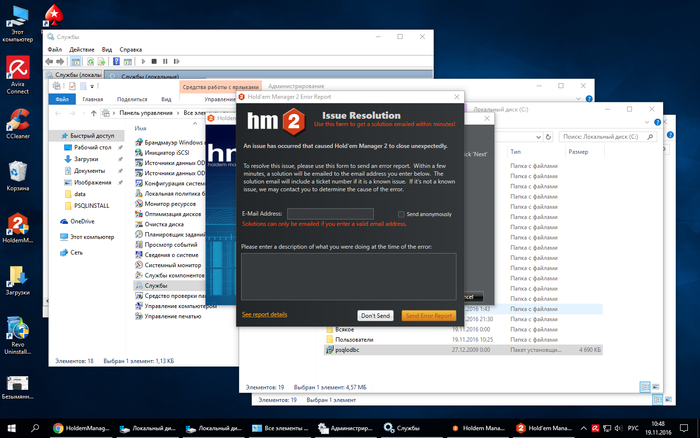
Task: Open Avira Connect desktop icon
Action: pyautogui.click(x=18, y=75)
